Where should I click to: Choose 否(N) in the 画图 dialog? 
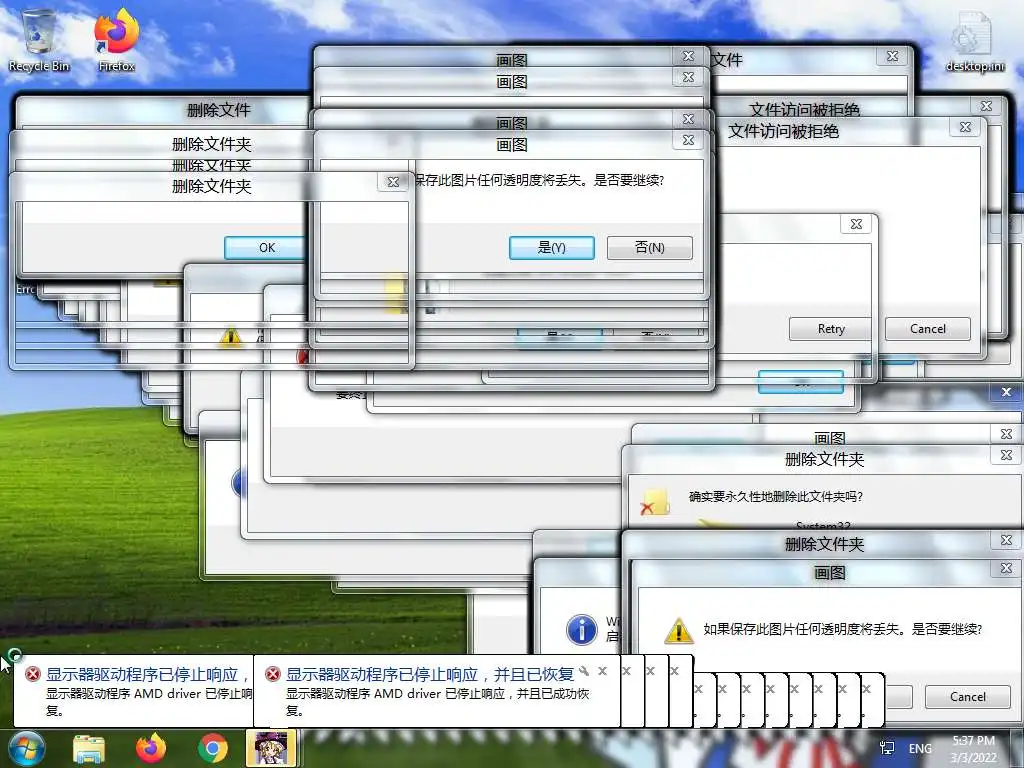650,248
